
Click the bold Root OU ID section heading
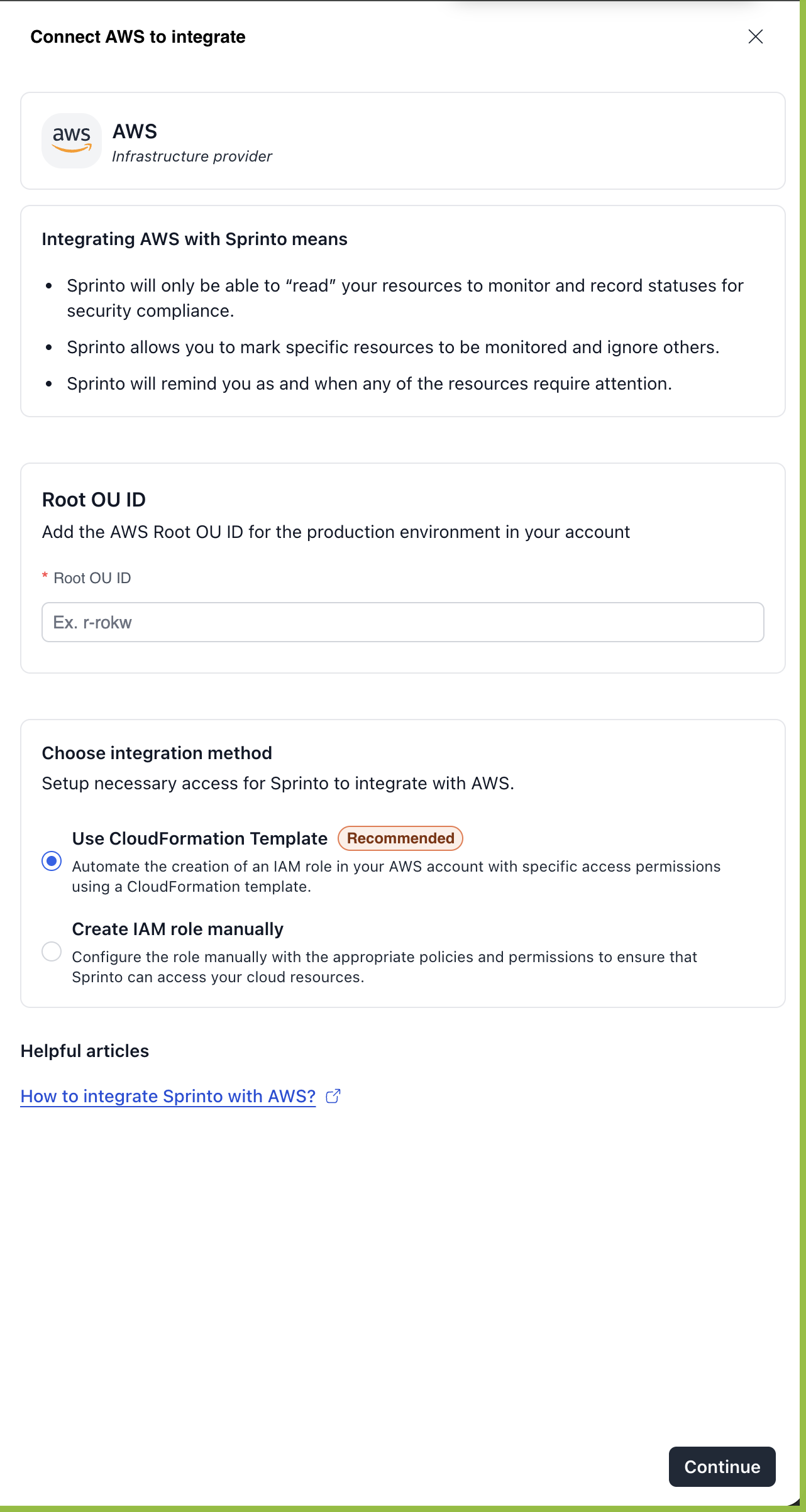pos(94,500)
